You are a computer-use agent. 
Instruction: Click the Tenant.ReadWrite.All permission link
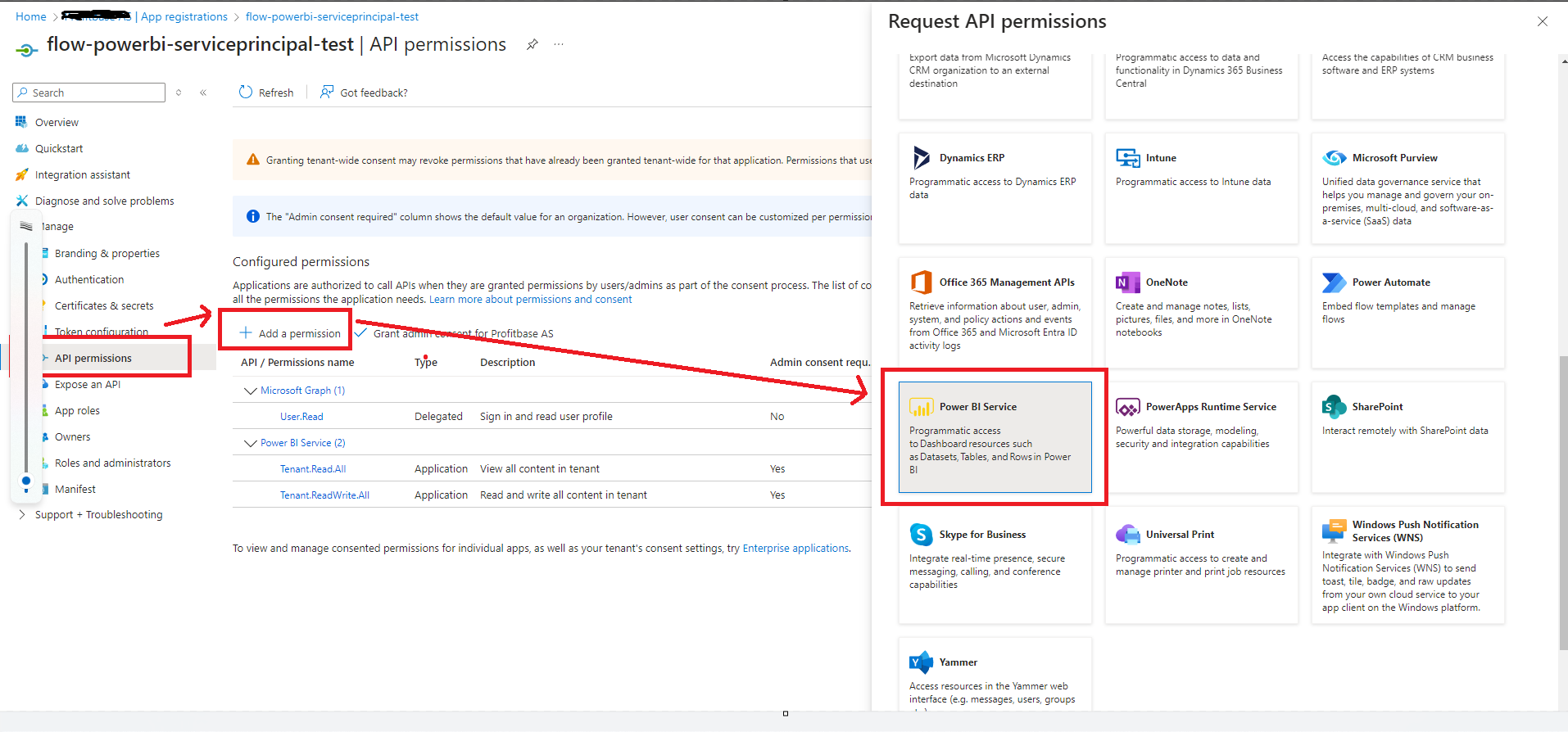[324, 495]
